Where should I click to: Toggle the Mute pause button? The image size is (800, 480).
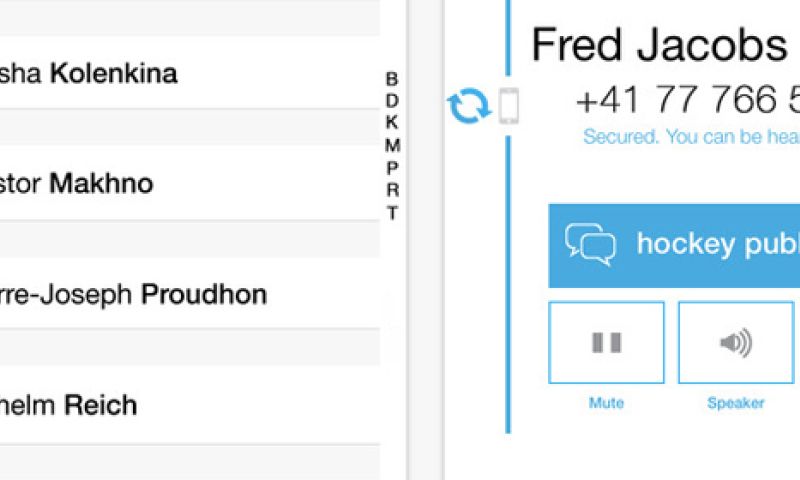pyautogui.click(x=606, y=342)
